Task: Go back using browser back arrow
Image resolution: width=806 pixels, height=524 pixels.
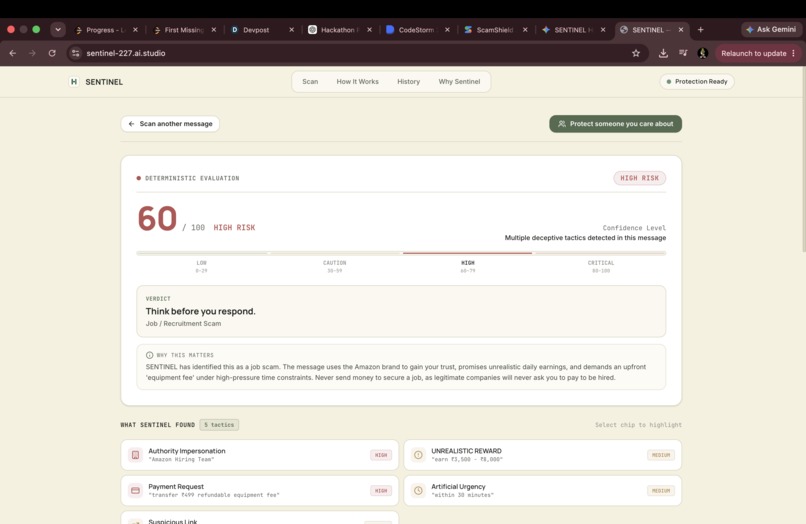Action: coord(13,53)
